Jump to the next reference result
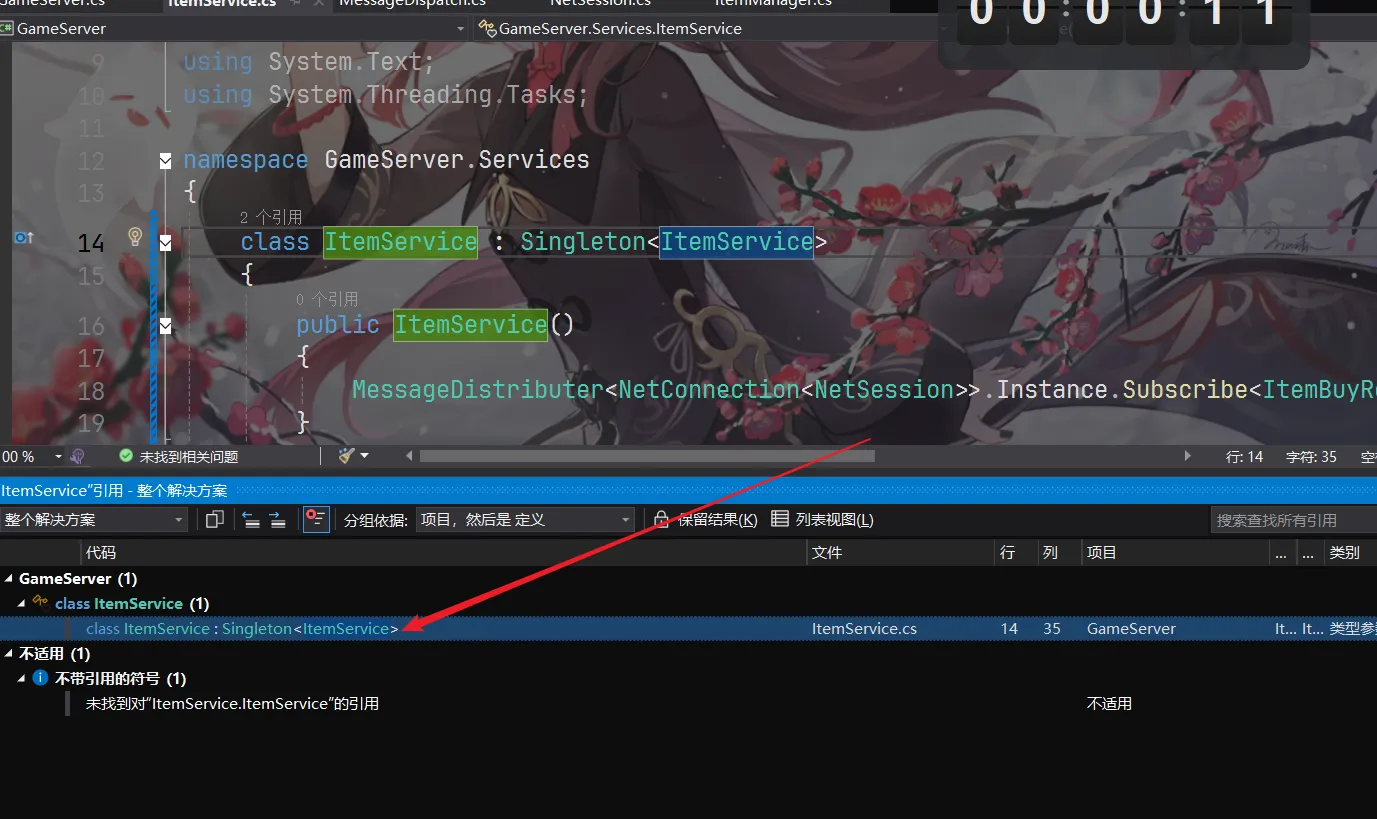This screenshot has height=819, width=1377. [x=278, y=519]
